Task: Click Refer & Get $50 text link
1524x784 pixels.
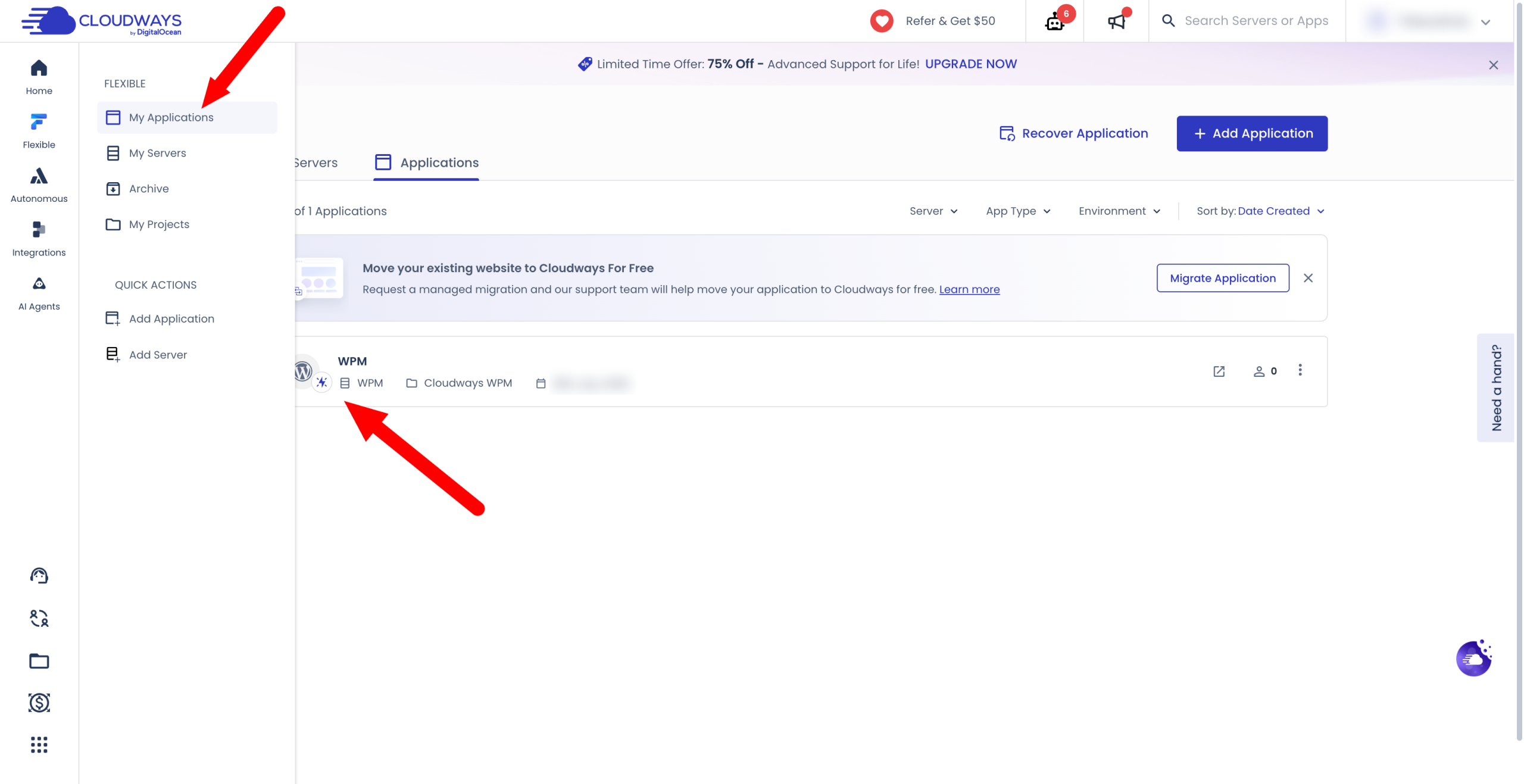Action: pyautogui.click(x=950, y=21)
